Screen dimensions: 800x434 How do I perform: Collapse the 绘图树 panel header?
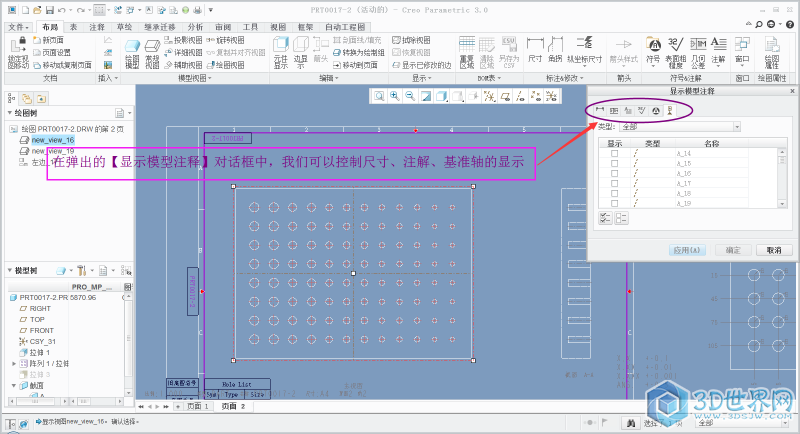(10, 113)
